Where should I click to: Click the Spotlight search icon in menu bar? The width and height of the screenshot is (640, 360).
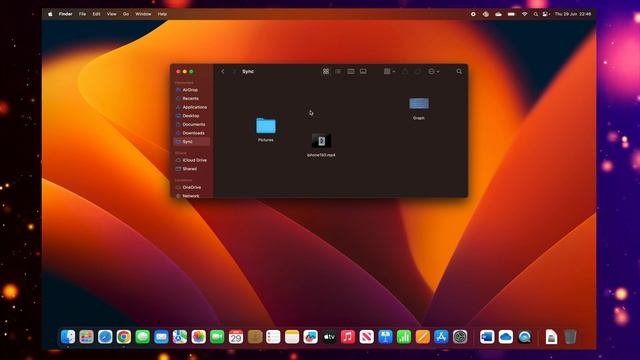[x=536, y=14]
